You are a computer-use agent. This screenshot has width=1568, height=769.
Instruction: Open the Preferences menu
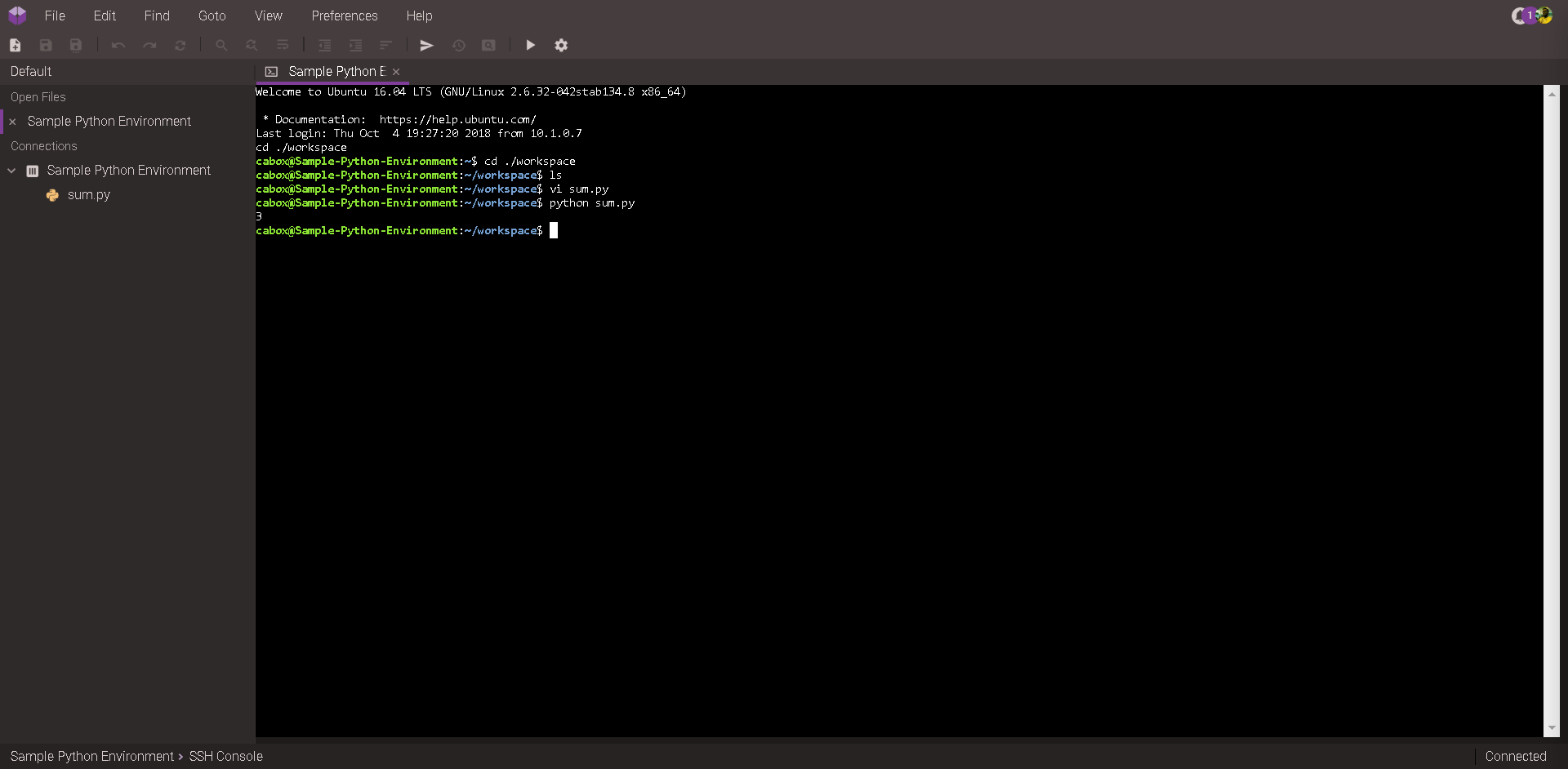345,16
